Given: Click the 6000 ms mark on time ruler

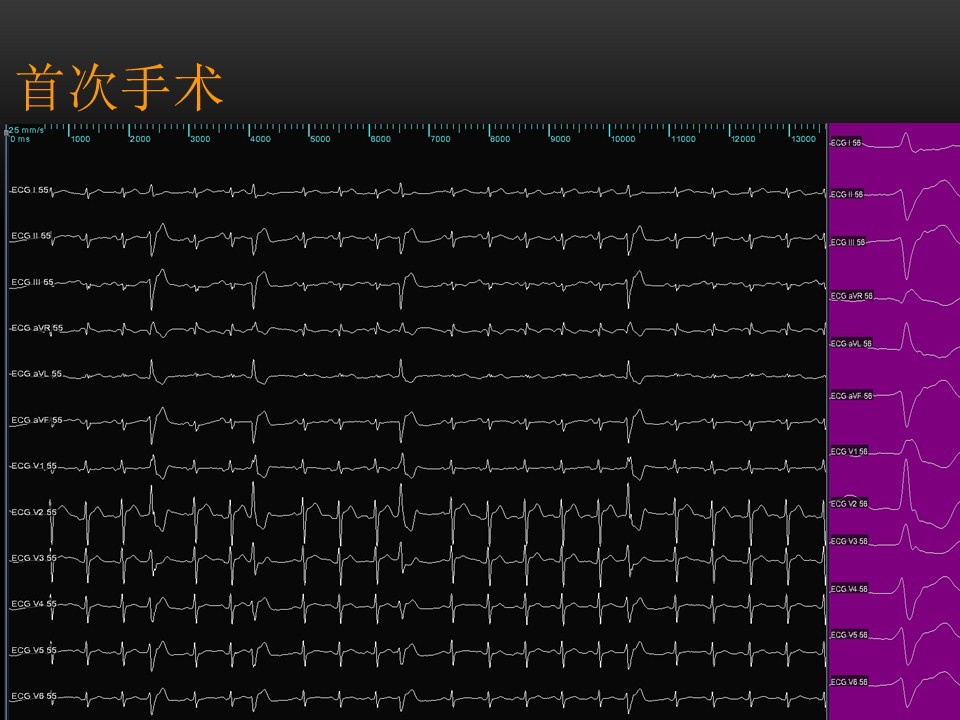Looking at the screenshot, I should pyautogui.click(x=380, y=139).
